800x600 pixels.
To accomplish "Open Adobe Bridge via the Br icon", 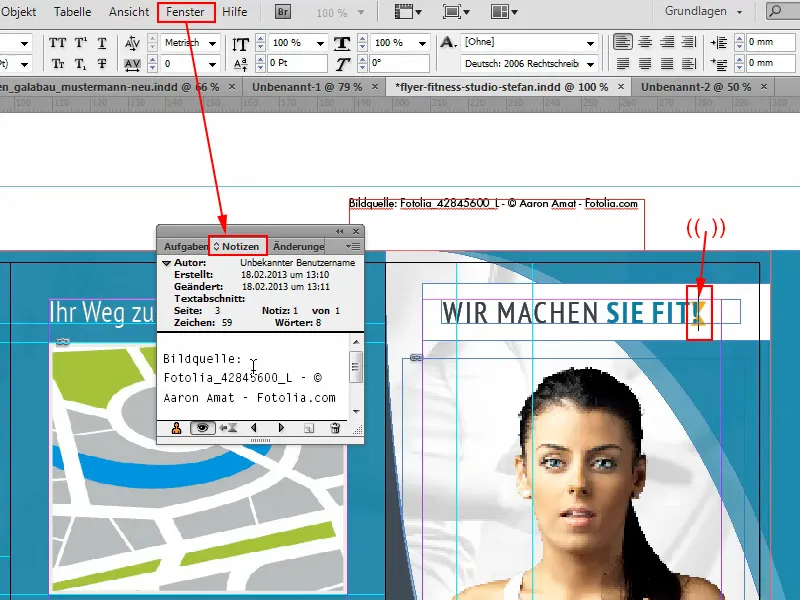I will (283, 11).
